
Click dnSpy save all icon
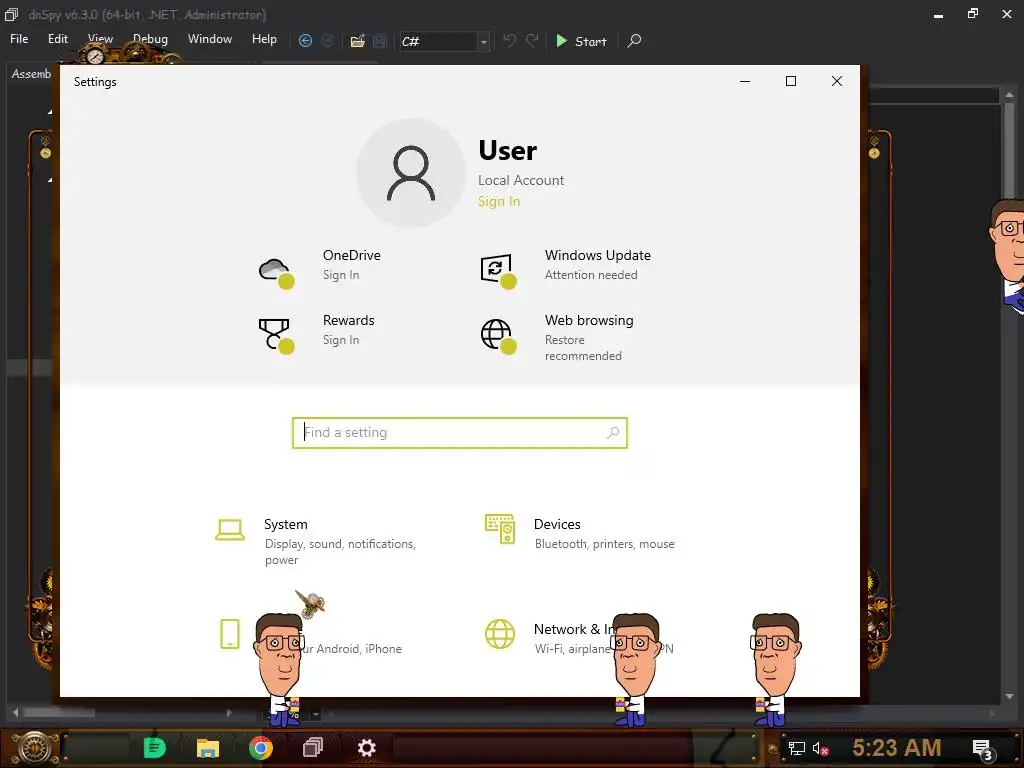coord(380,41)
